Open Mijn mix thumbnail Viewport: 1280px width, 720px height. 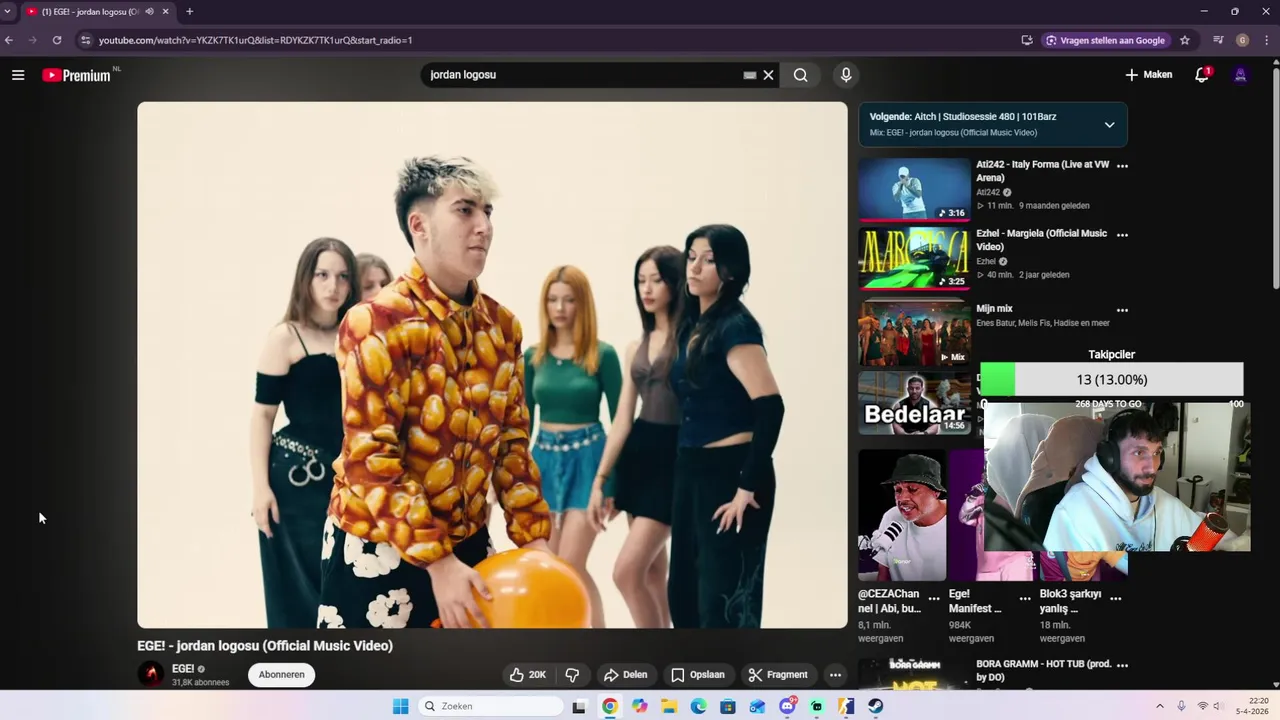(x=914, y=334)
